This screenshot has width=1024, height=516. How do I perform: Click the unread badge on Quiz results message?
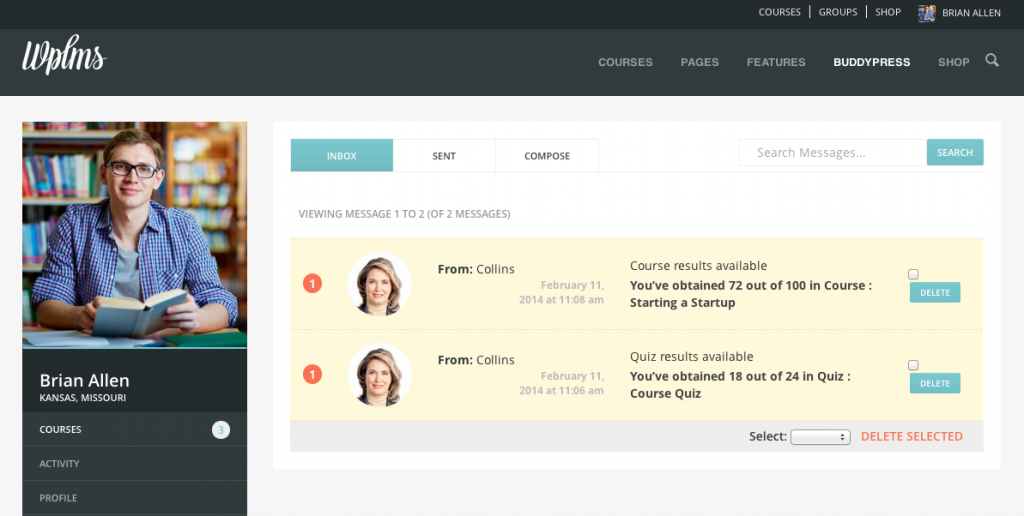click(x=312, y=375)
